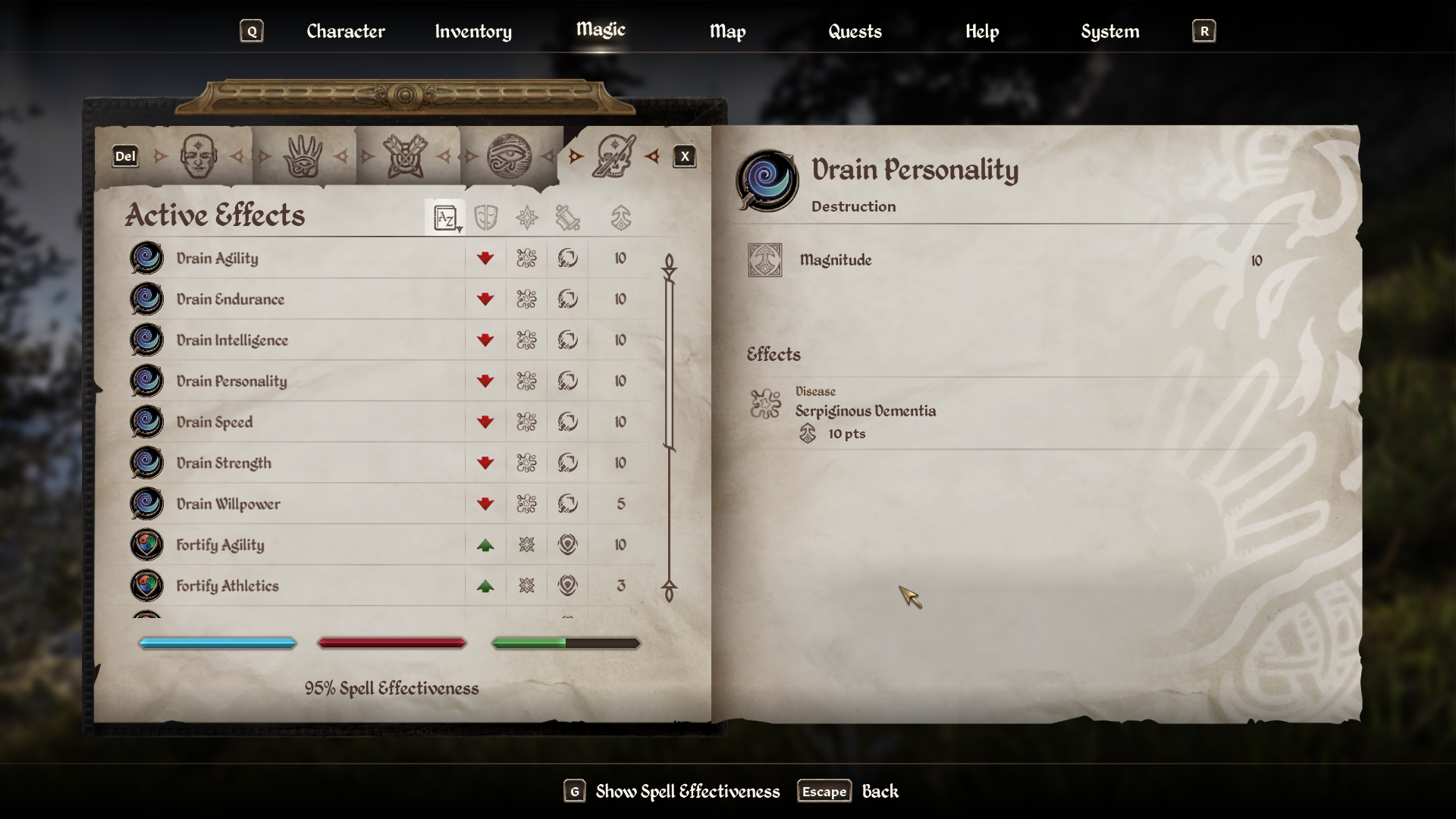
Task: Open the Quests tab
Action: click(x=855, y=31)
